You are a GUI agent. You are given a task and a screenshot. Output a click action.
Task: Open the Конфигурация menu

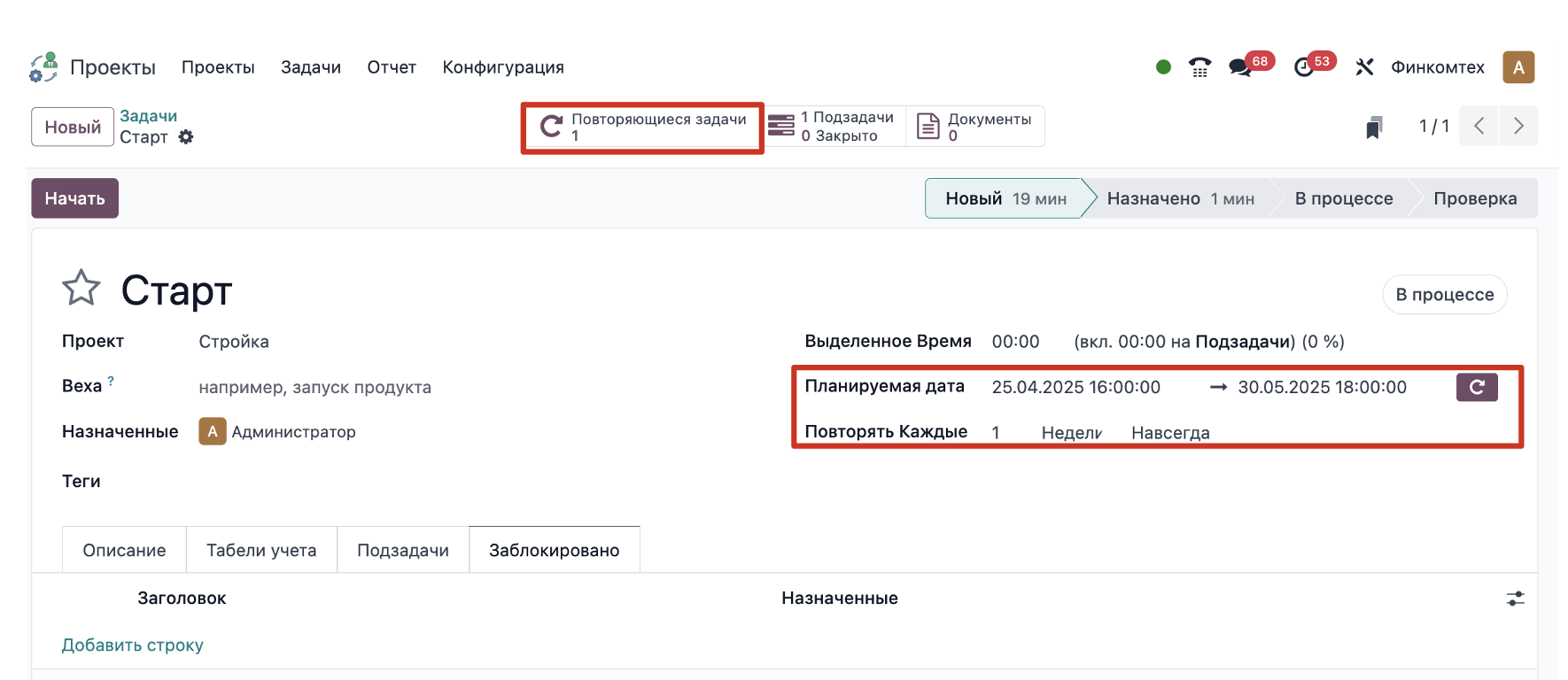[x=503, y=67]
